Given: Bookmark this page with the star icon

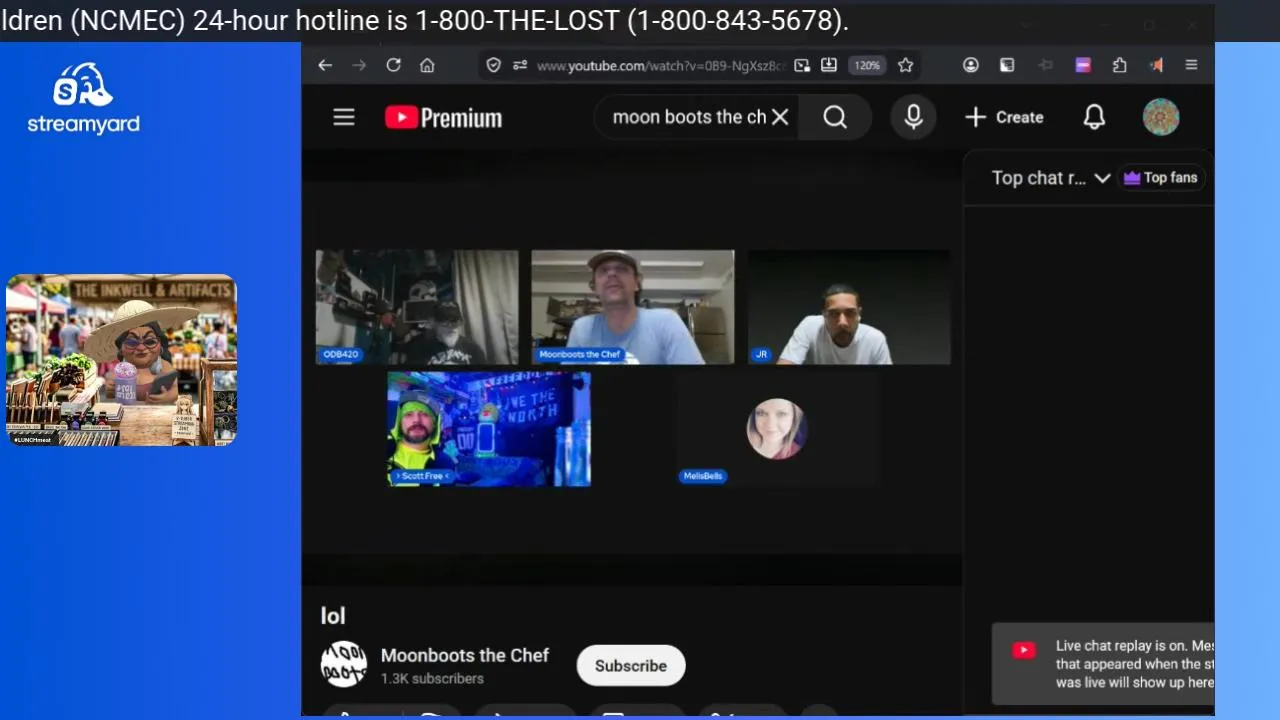Looking at the screenshot, I should (x=905, y=65).
